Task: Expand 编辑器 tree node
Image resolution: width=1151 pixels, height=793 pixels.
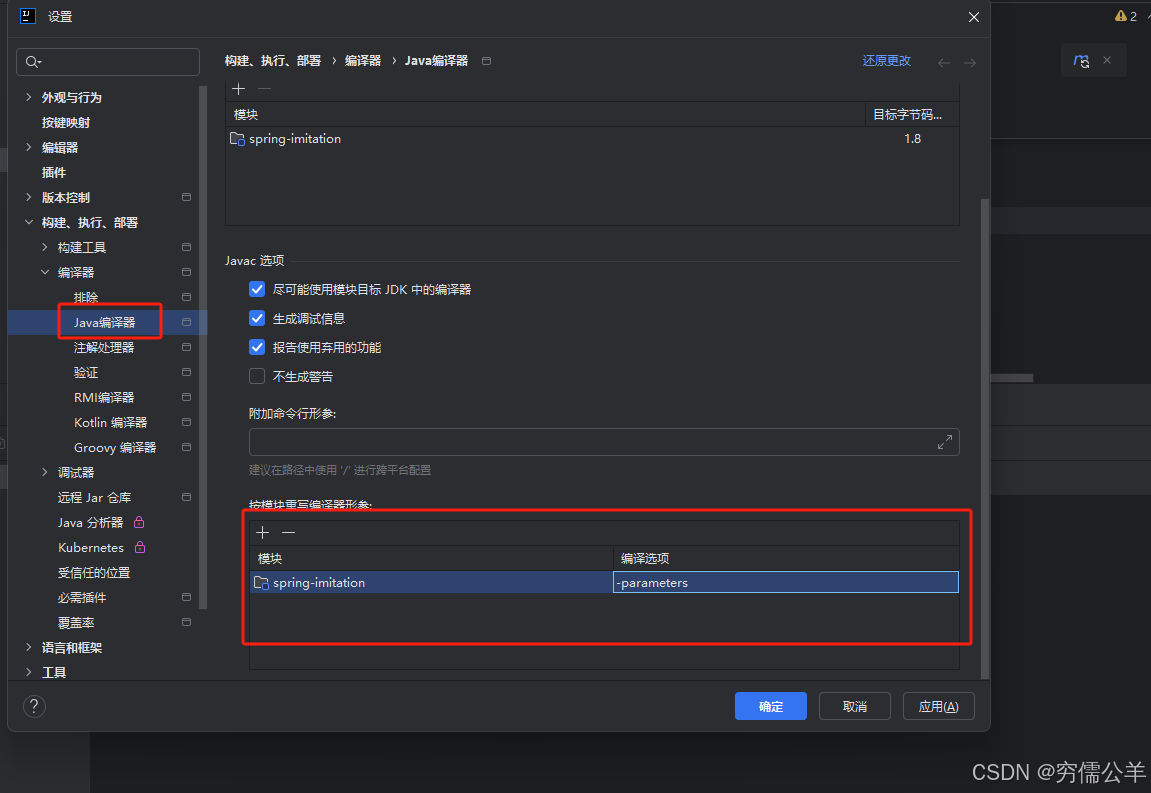Action: coord(29,147)
